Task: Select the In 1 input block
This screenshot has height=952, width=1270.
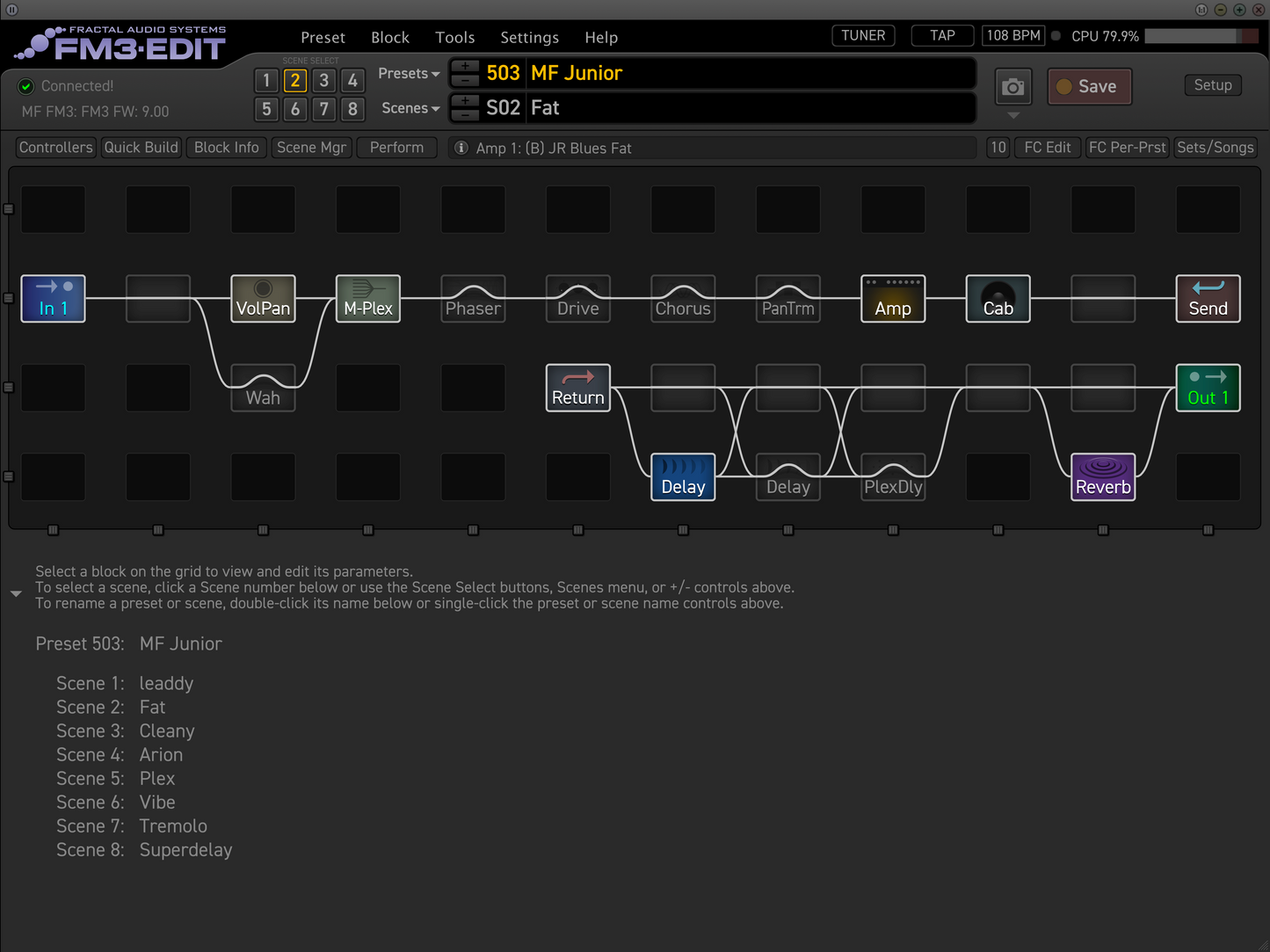Action: tap(53, 299)
